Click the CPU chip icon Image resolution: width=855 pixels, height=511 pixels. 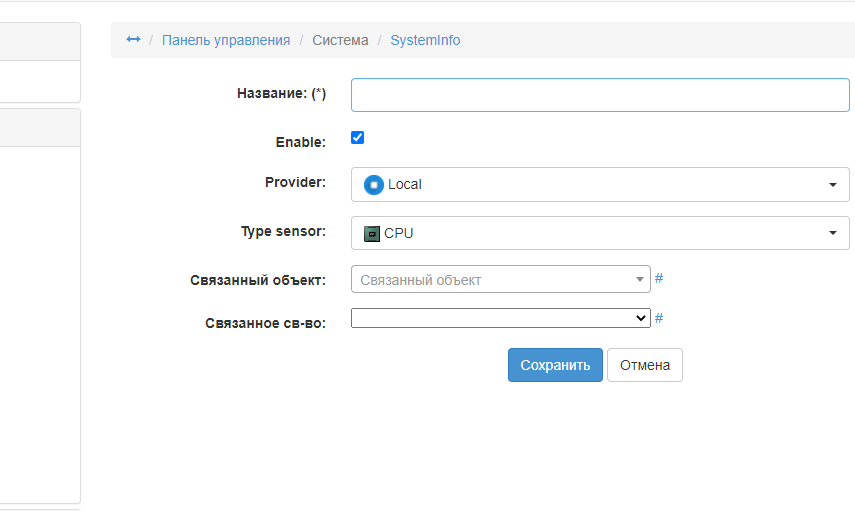[x=372, y=233]
